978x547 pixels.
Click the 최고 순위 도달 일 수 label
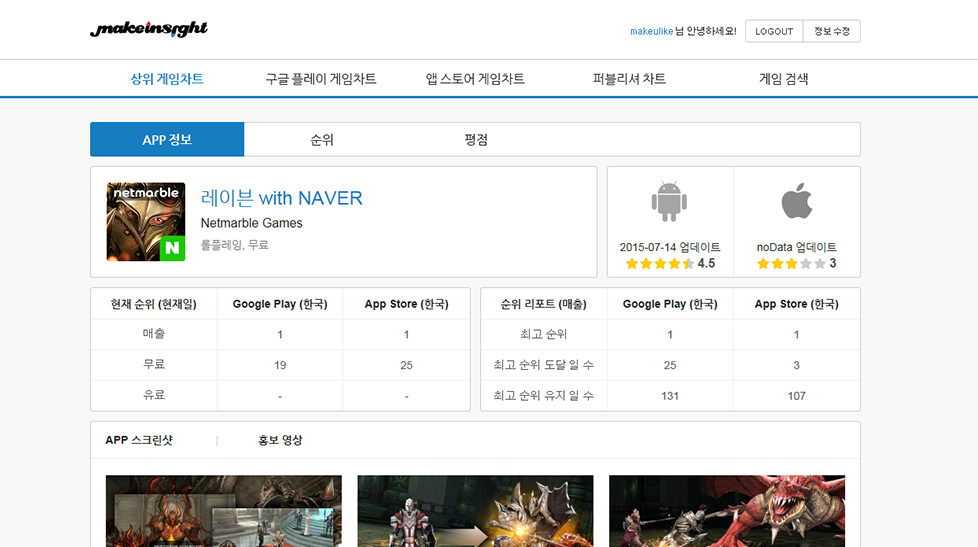coord(543,365)
